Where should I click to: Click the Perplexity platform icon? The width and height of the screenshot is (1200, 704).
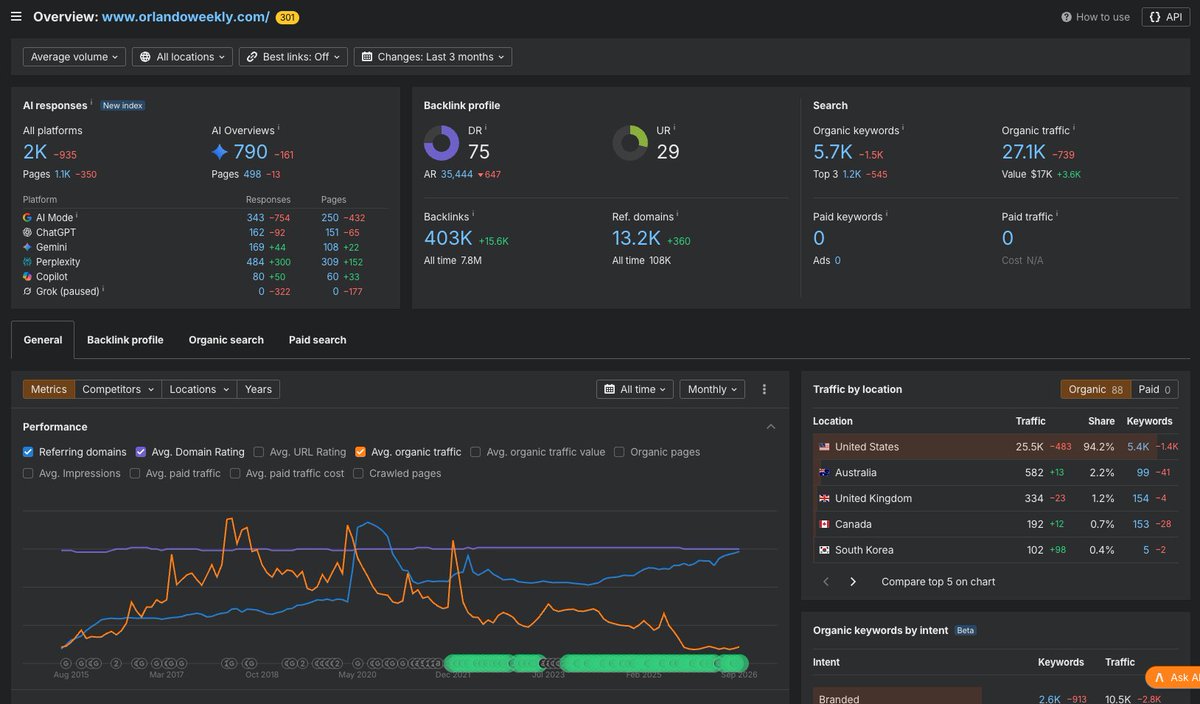[x=27, y=262]
